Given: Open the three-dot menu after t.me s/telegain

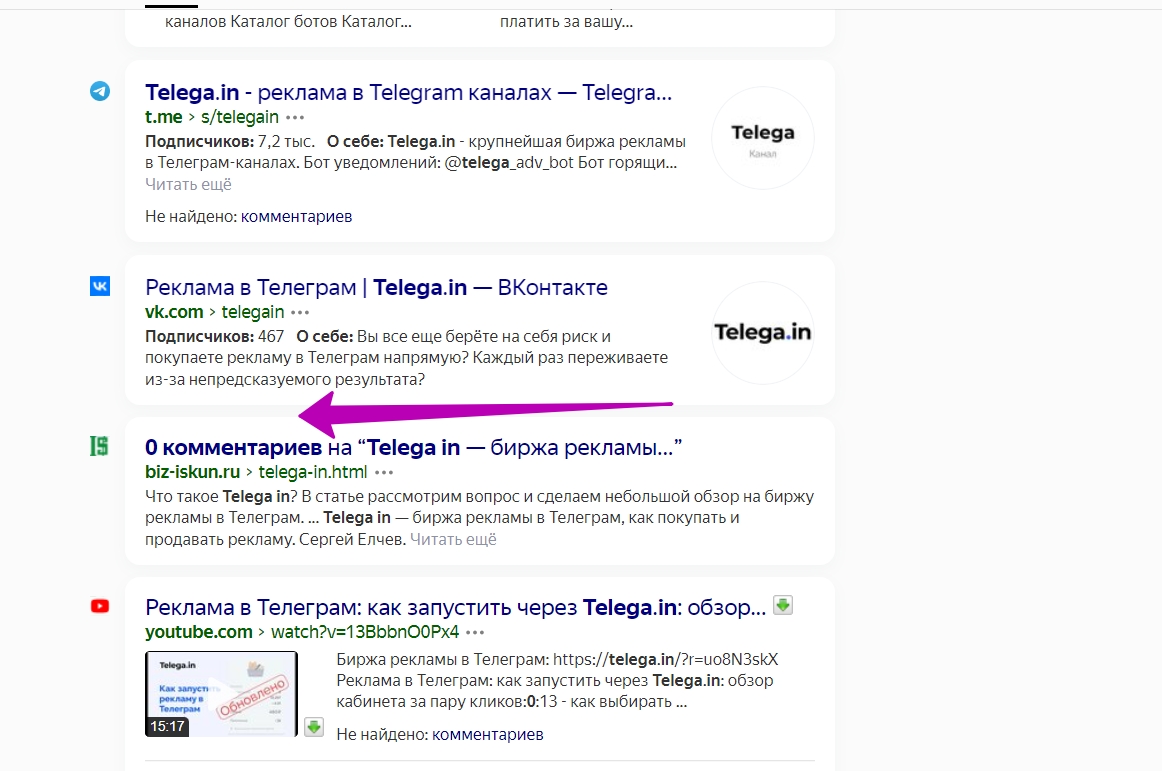Looking at the screenshot, I should click(x=295, y=117).
